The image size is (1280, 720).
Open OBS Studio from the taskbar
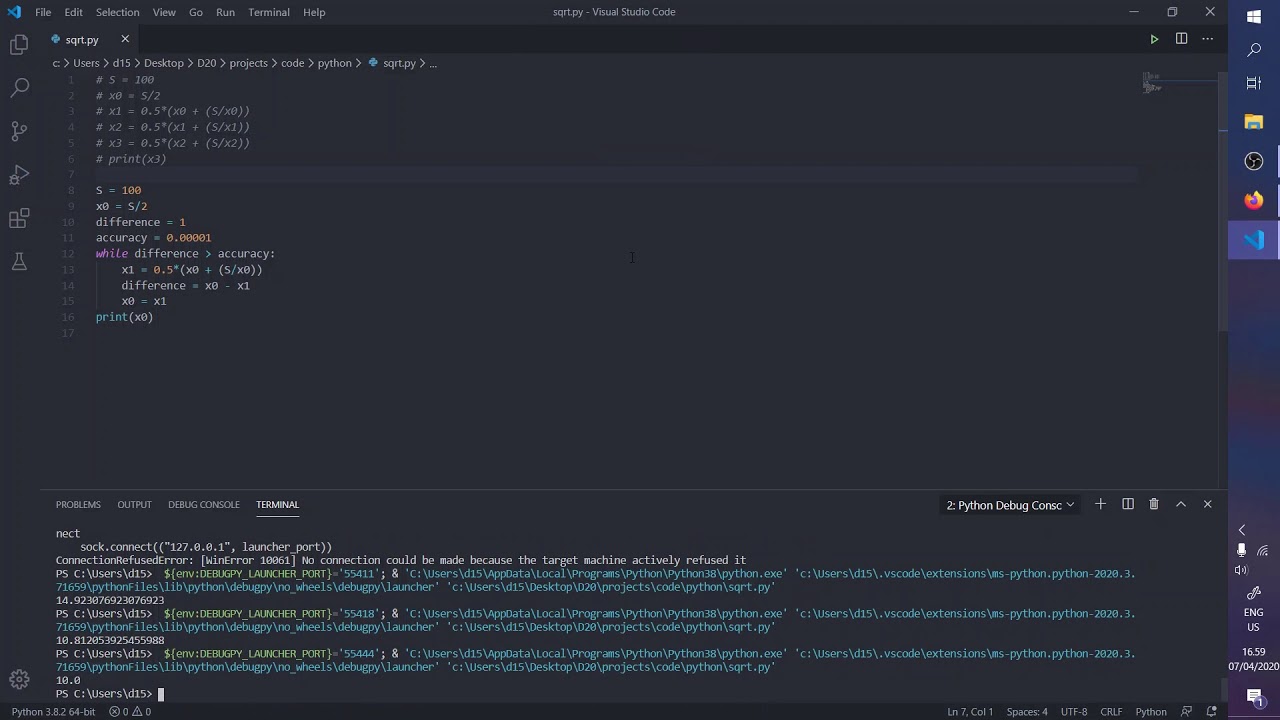(1254, 161)
